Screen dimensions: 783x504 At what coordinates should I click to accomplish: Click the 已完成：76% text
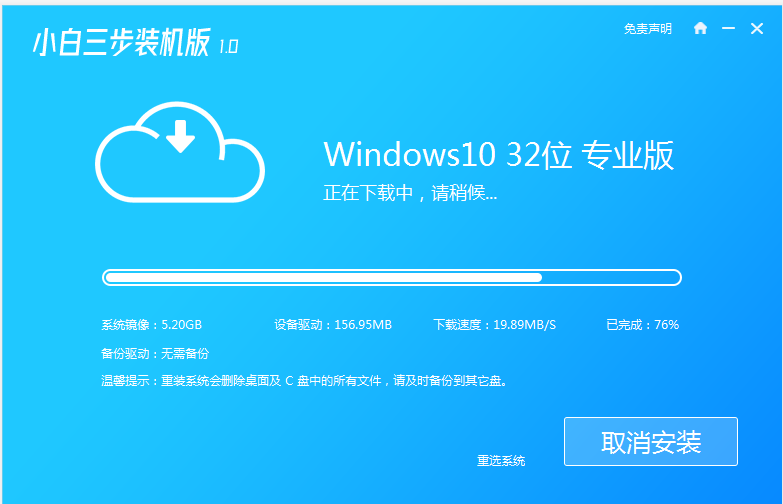click(642, 325)
